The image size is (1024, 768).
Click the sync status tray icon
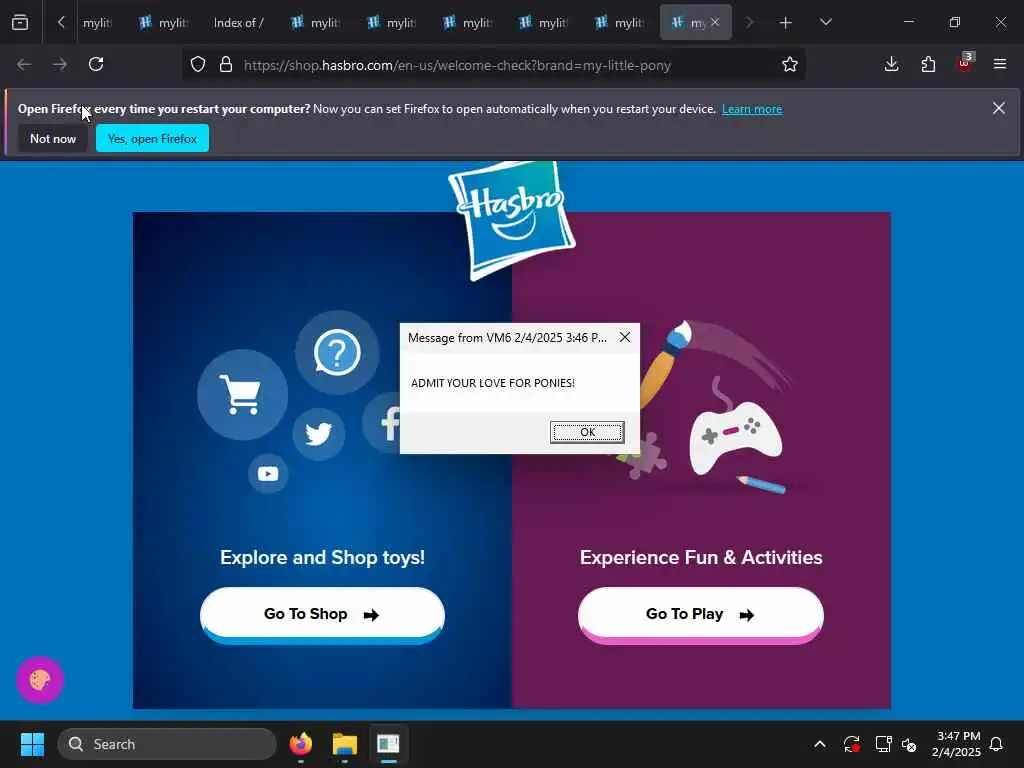point(852,744)
